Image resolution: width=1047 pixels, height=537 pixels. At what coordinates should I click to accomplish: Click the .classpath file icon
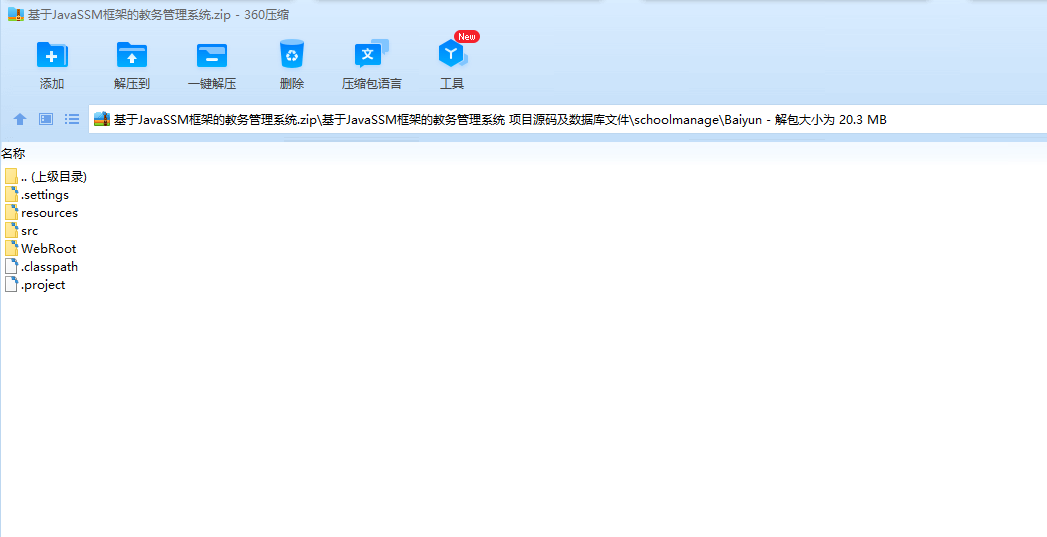pos(11,266)
